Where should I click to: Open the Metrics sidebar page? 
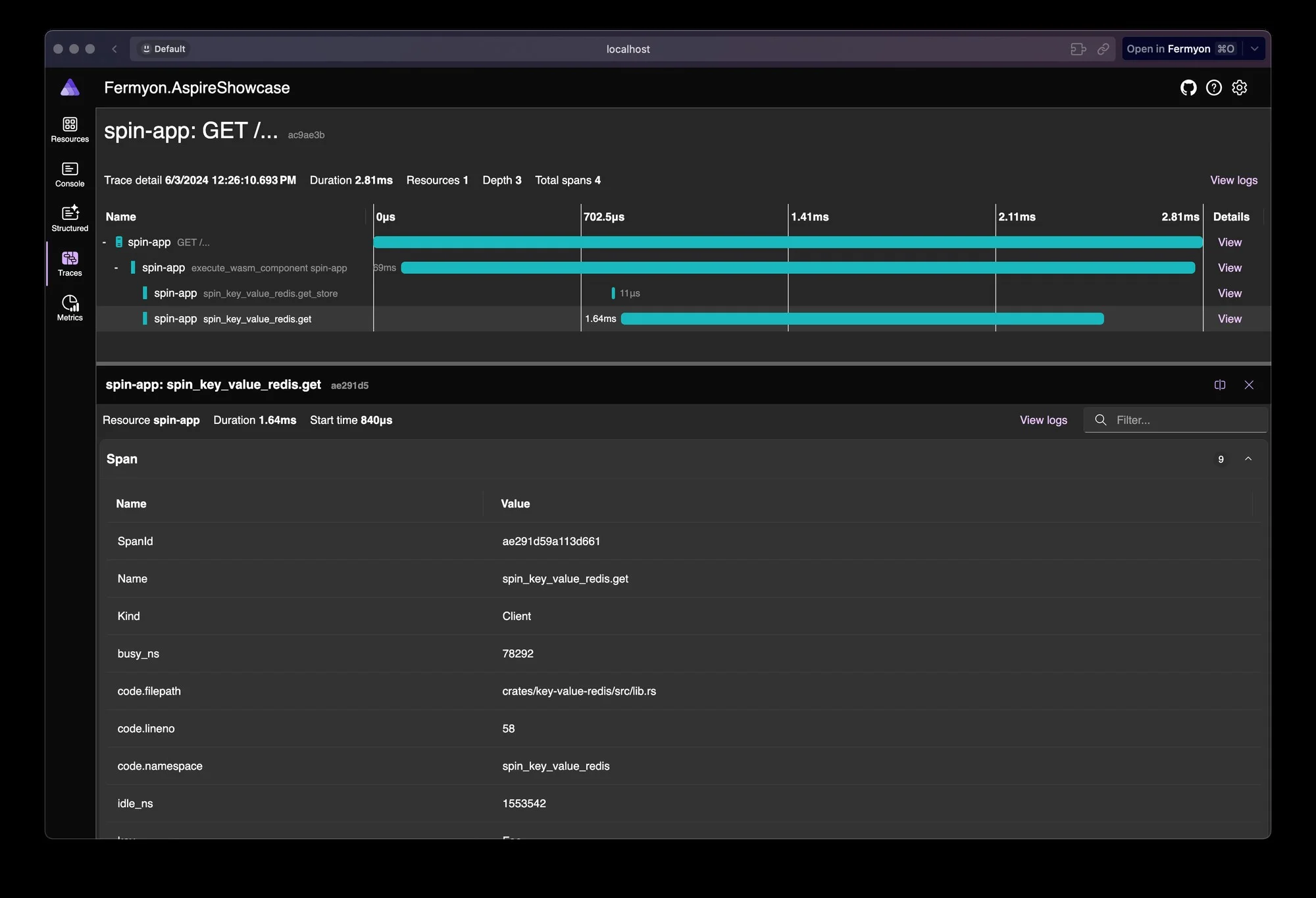[x=70, y=308]
